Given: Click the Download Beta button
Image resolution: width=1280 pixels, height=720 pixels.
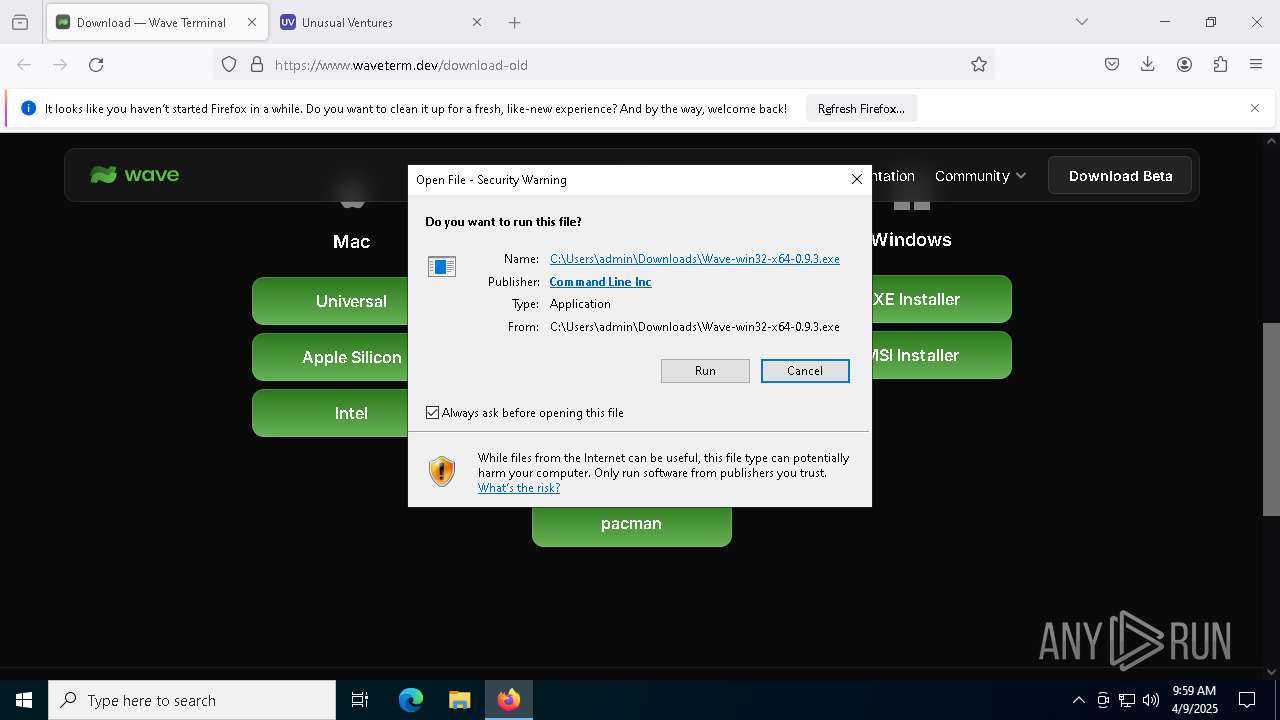Looking at the screenshot, I should click(x=1120, y=176).
